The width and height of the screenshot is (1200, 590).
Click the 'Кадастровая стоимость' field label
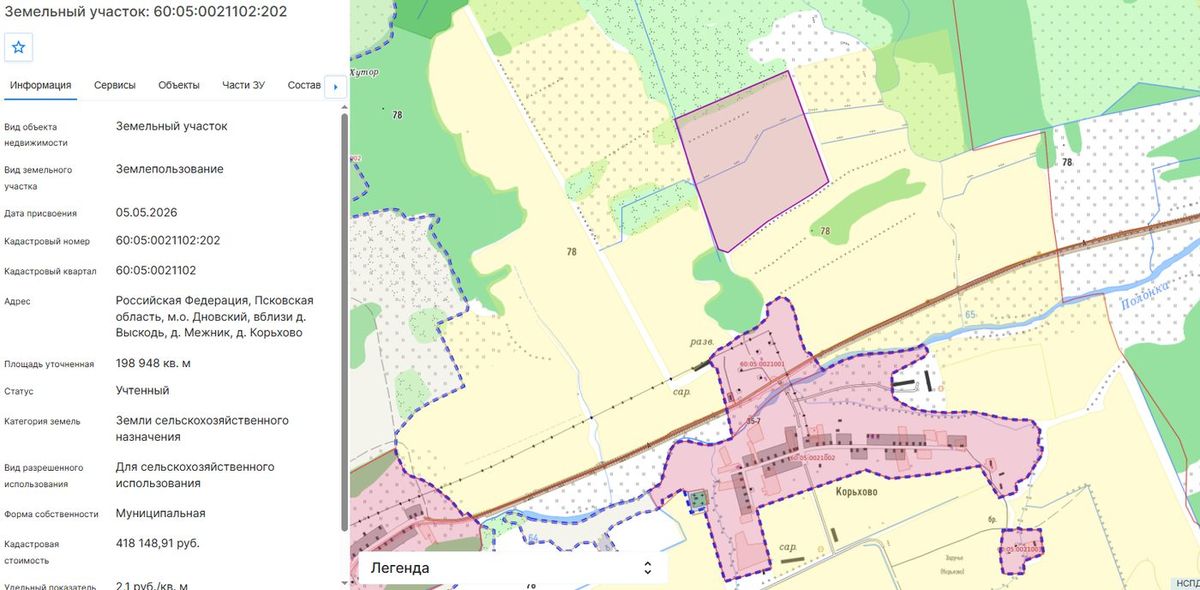tap(31, 552)
